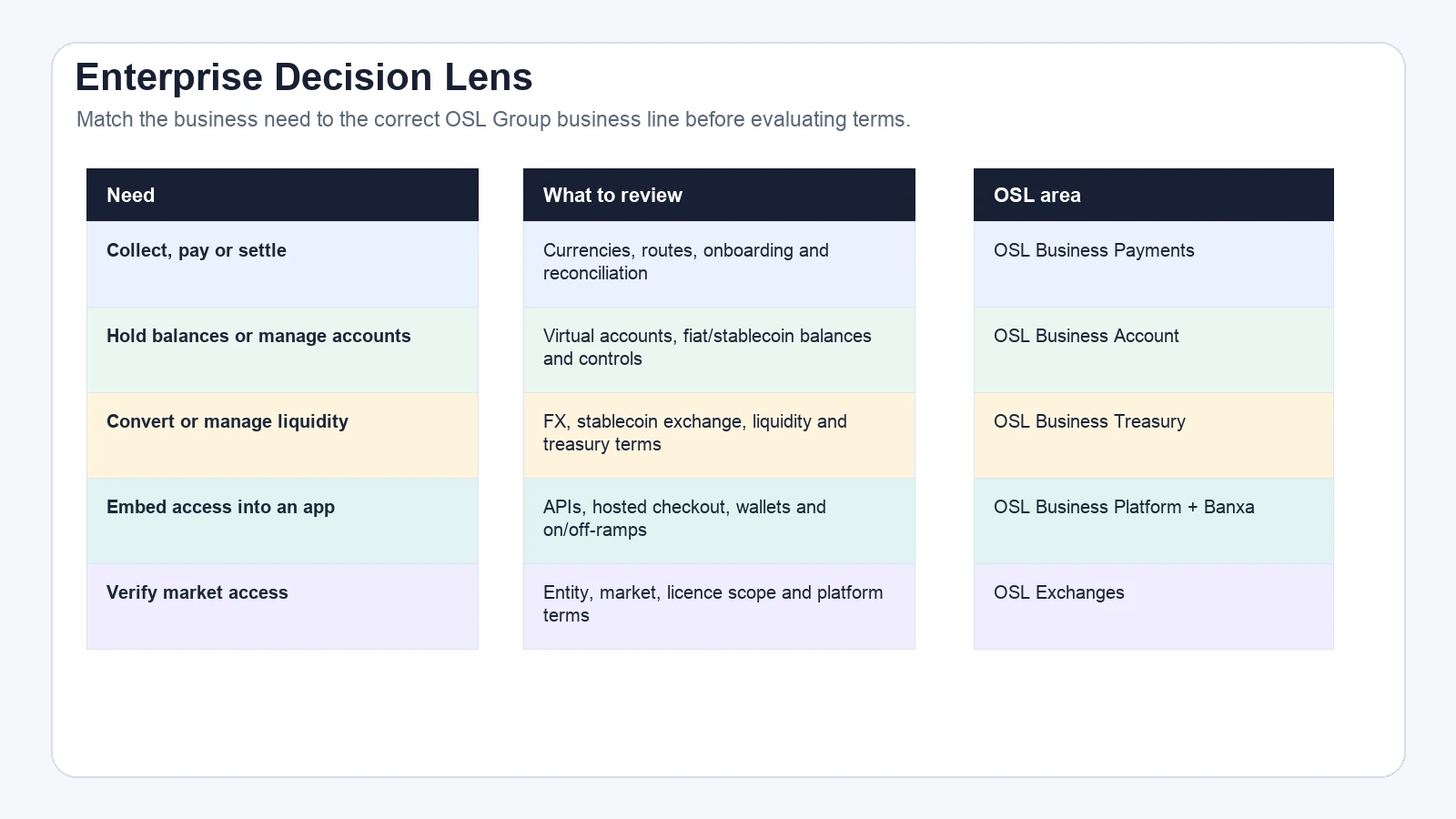The image size is (1456, 819).
Task: Select the OSL area column header
Action: pyautogui.click(x=1154, y=195)
